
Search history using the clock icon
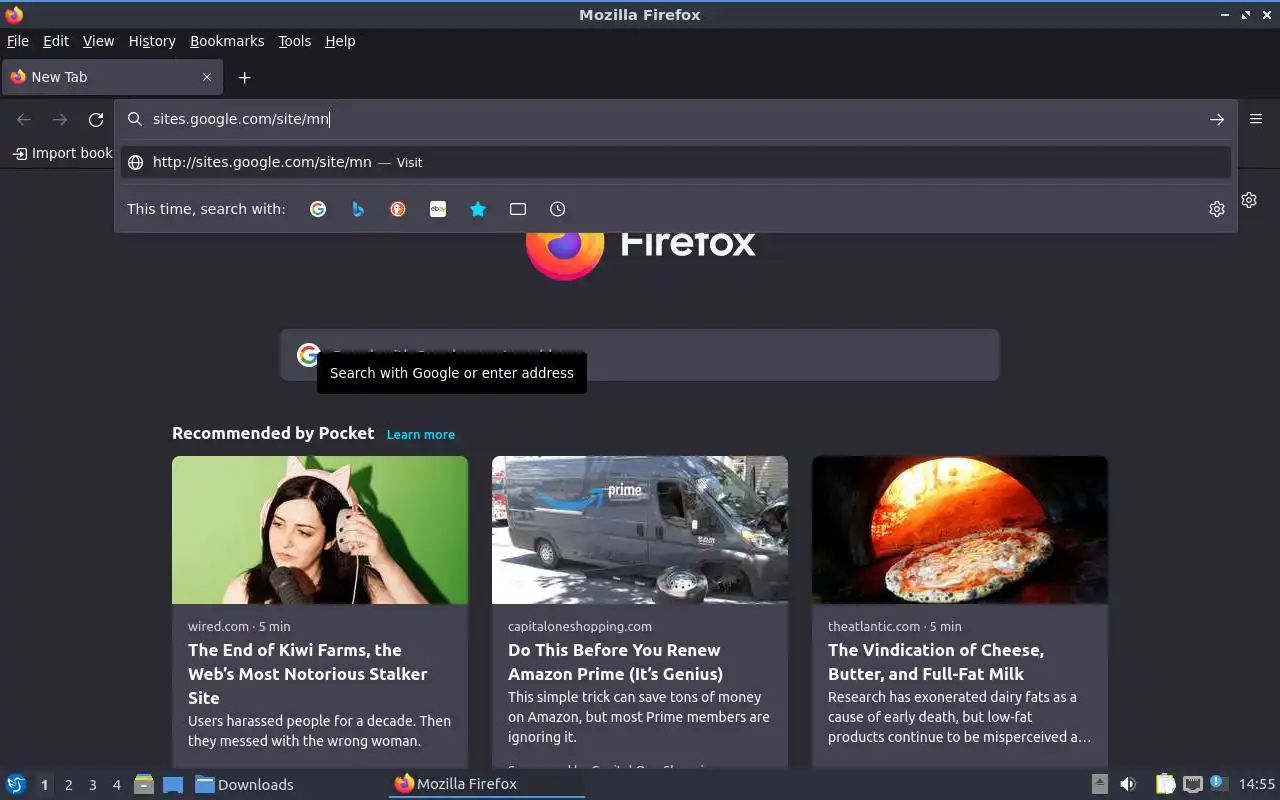pyautogui.click(x=558, y=209)
